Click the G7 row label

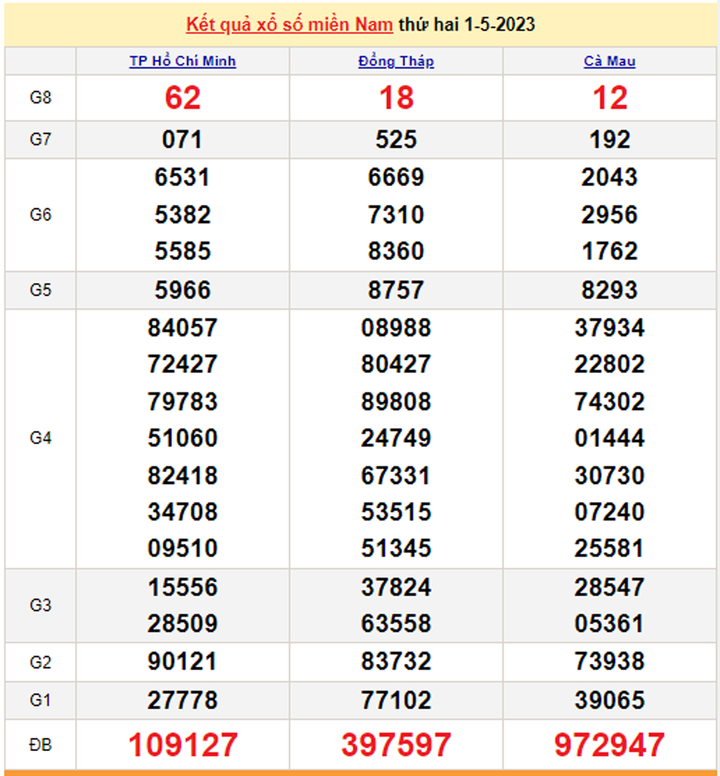pyautogui.click(x=40, y=140)
